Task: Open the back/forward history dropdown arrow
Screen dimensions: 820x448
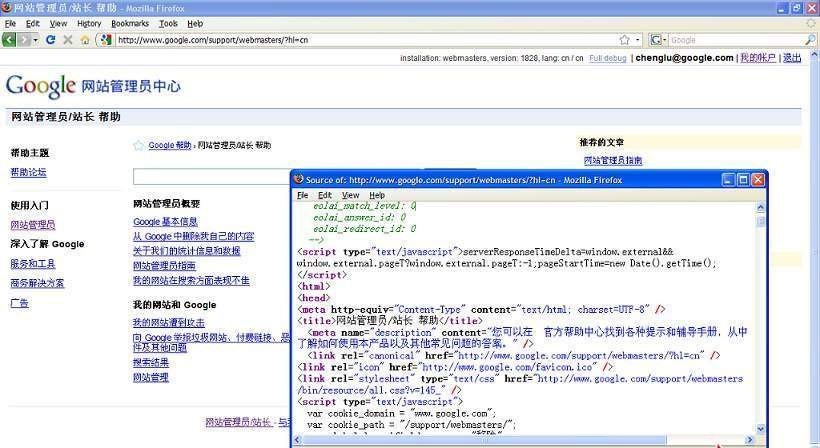Action: (x=36, y=40)
